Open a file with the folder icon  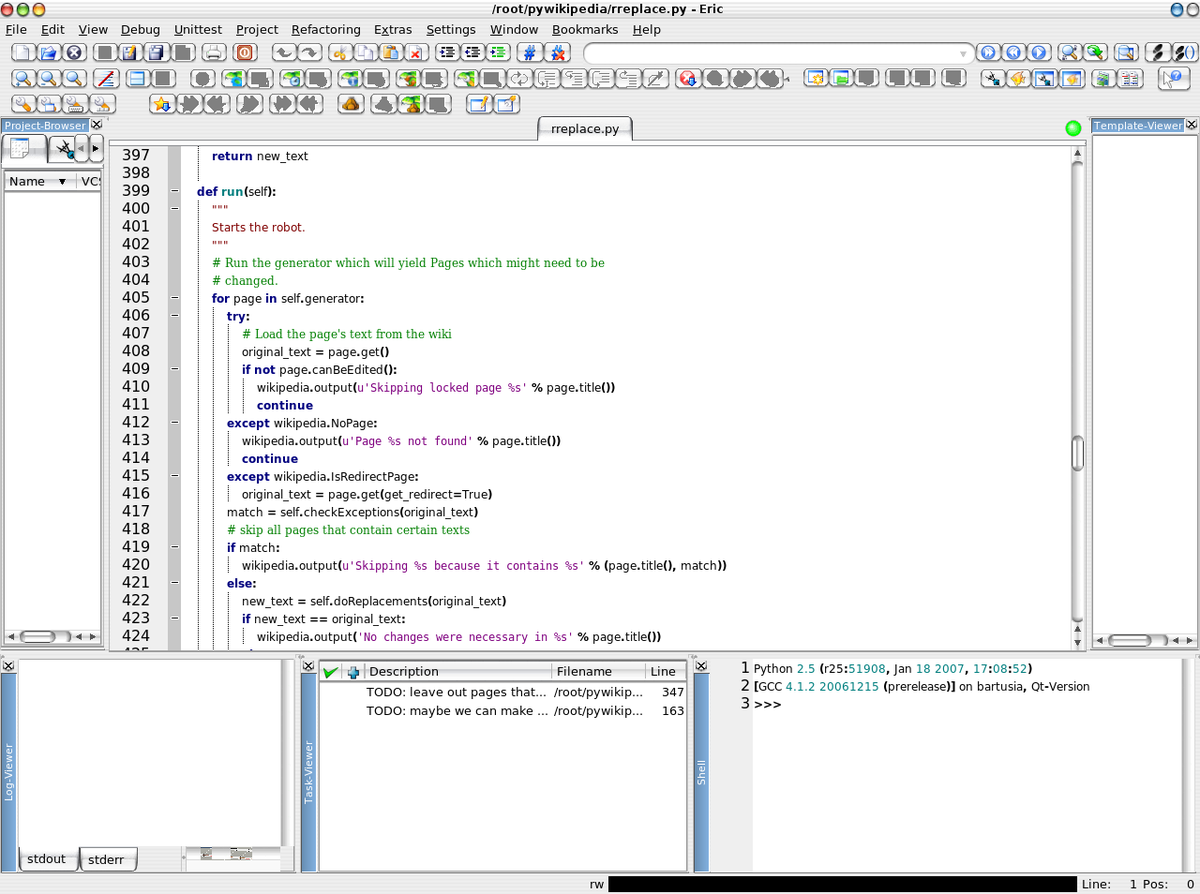point(48,53)
